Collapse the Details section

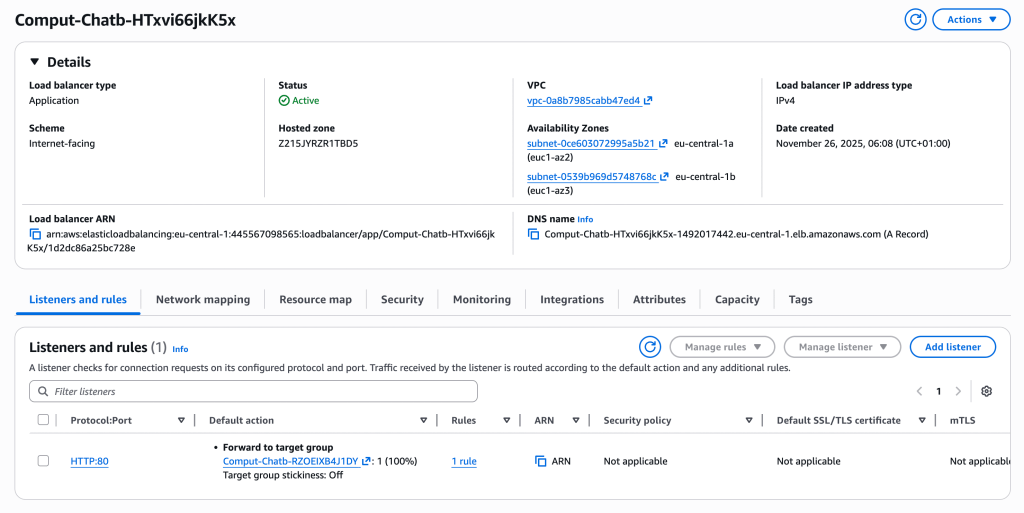point(36,62)
